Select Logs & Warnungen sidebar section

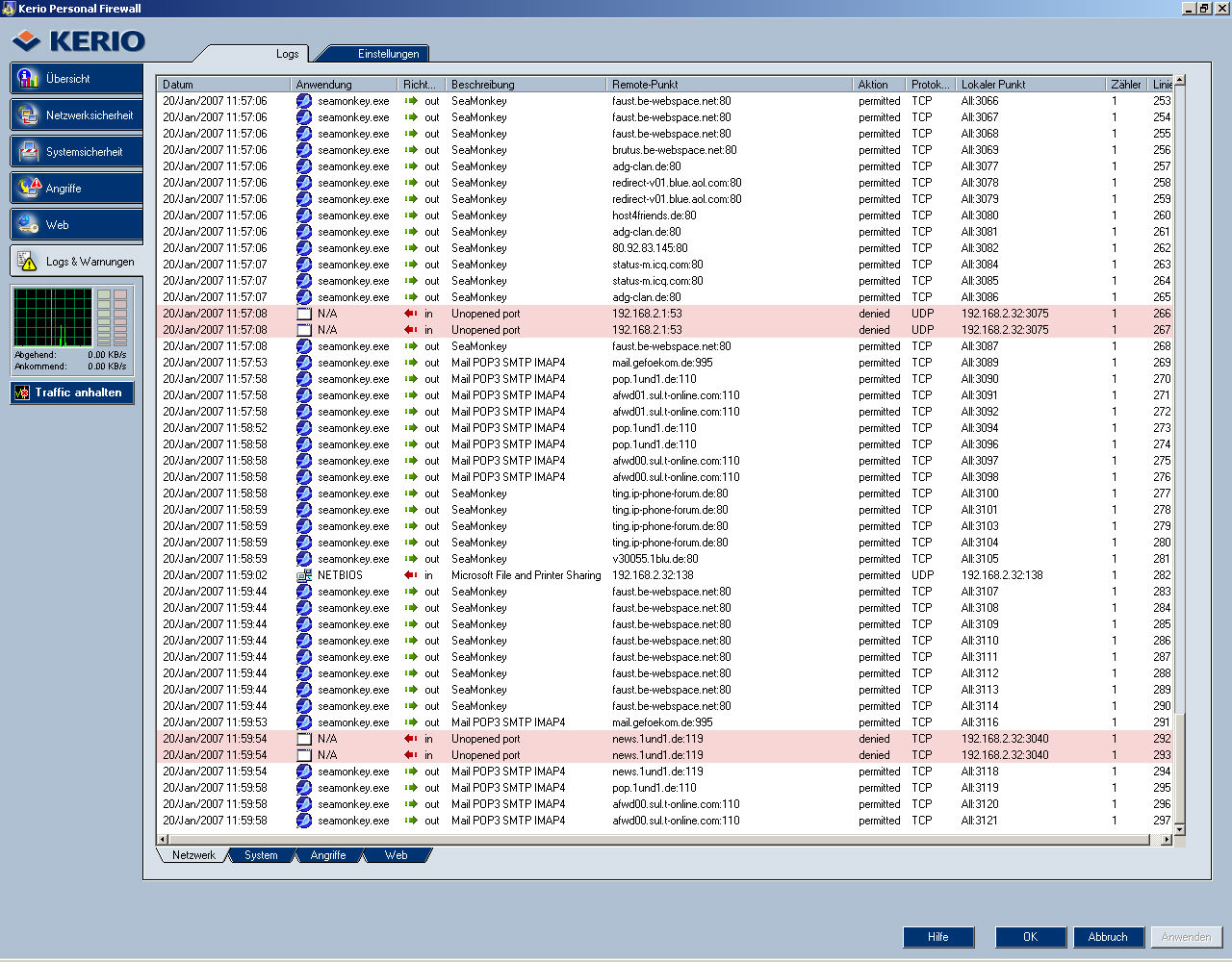[x=77, y=262]
